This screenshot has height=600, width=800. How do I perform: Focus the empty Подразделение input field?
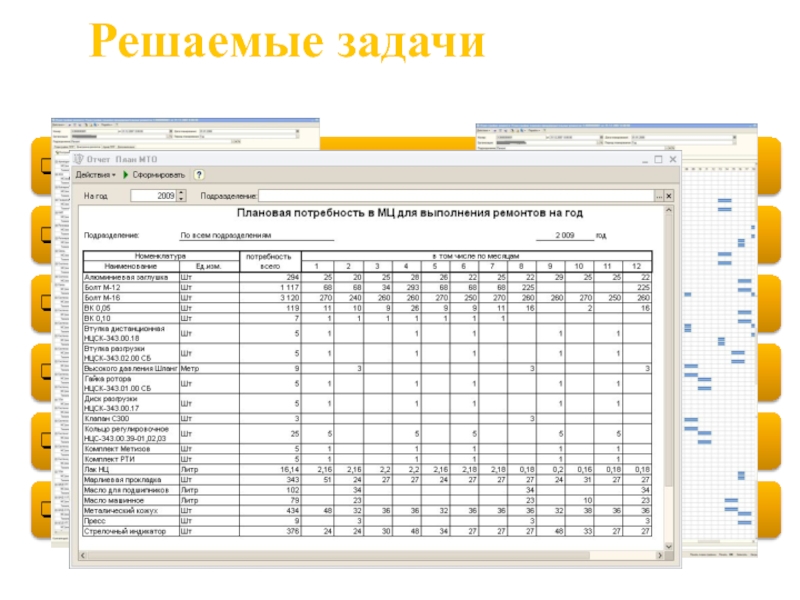pyautogui.click(x=457, y=196)
